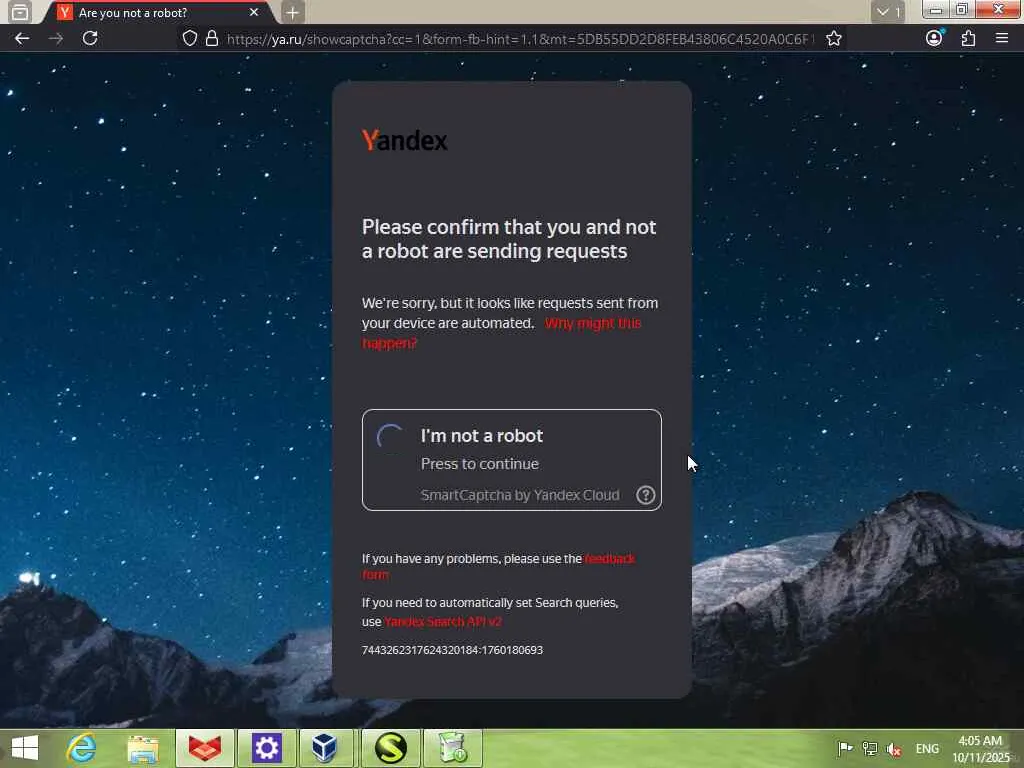1024x768 pixels.
Task: Launch Internet Explorer from the taskbar
Action: pyautogui.click(x=82, y=748)
